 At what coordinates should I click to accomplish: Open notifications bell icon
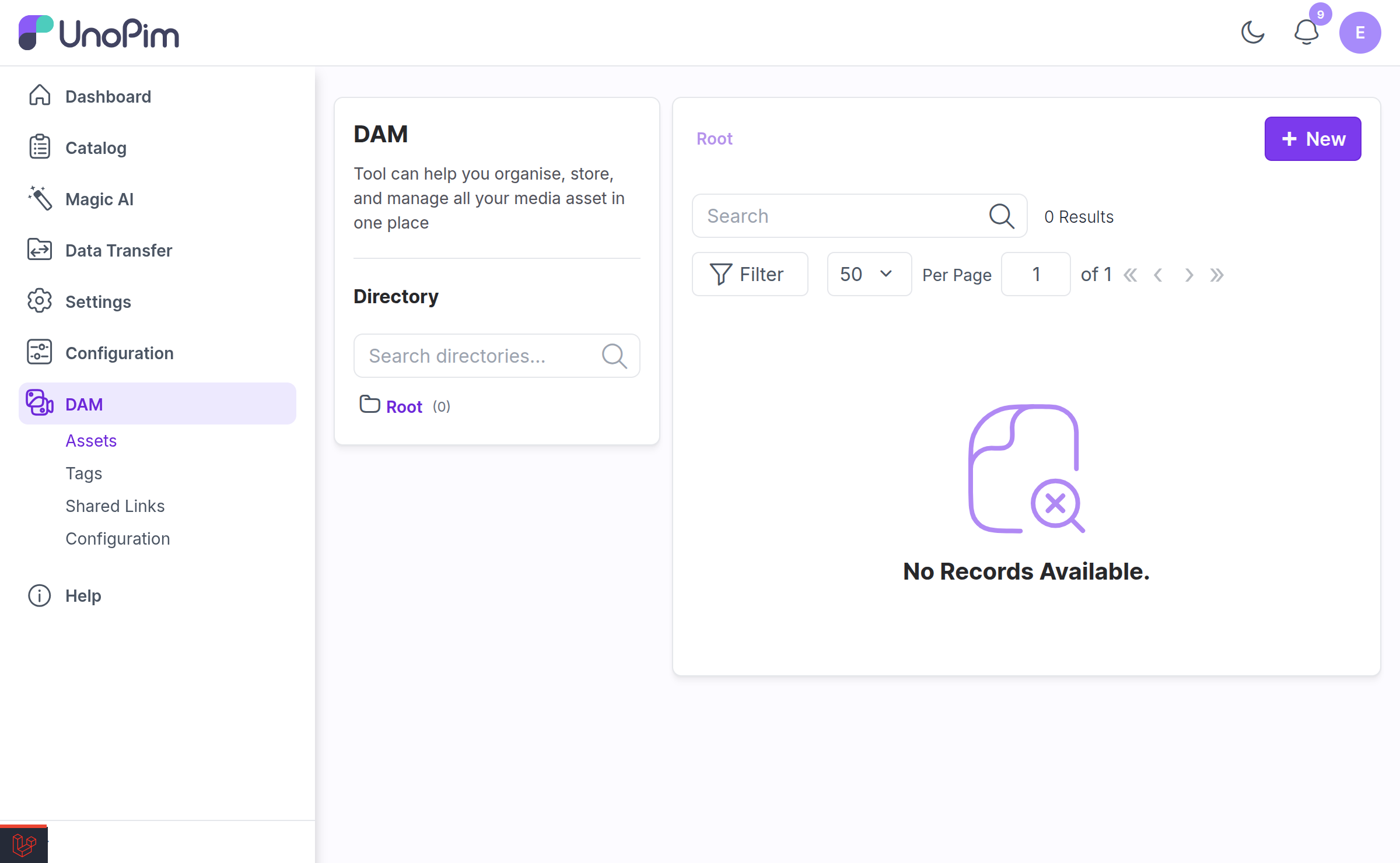tap(1306, 33)
